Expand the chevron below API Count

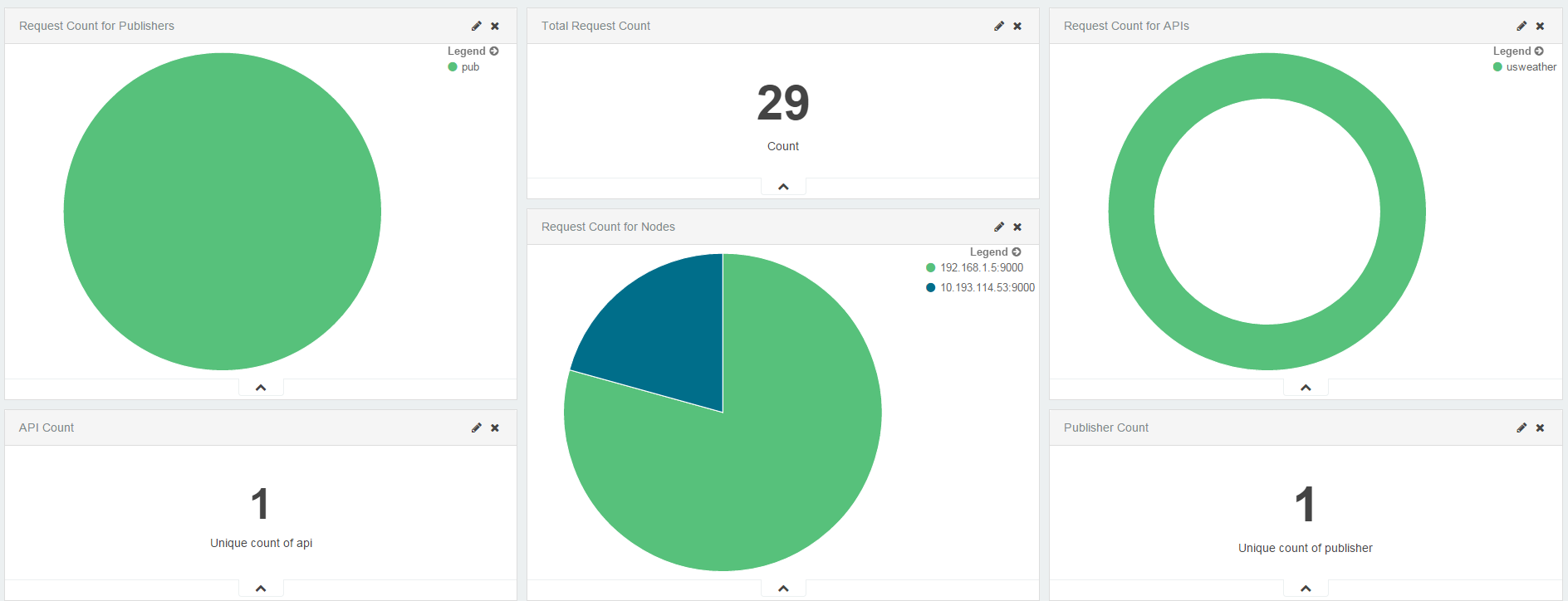click(x=261, y=589)
